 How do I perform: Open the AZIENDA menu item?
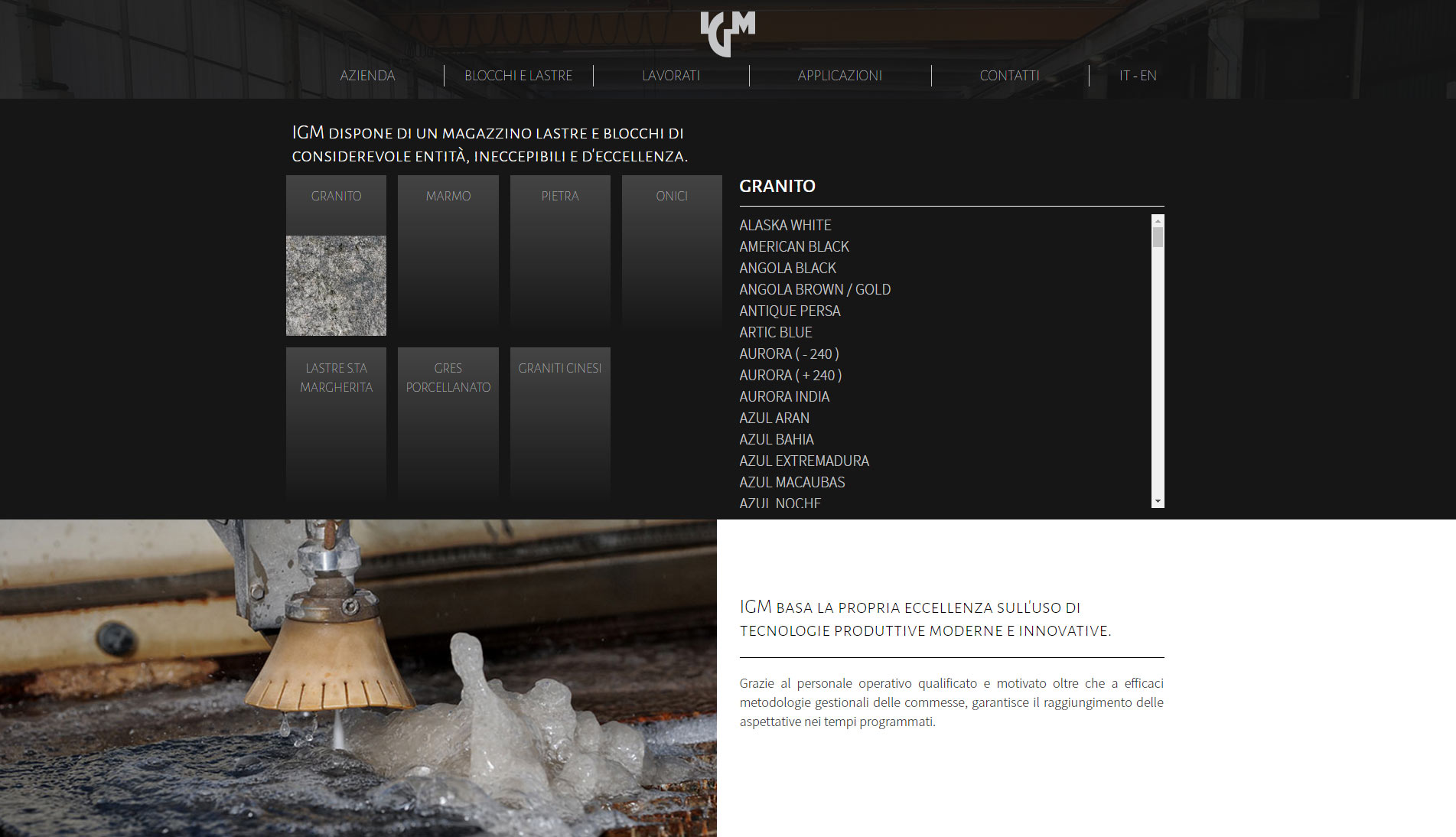pyautogui.click(x=367, y=76)
